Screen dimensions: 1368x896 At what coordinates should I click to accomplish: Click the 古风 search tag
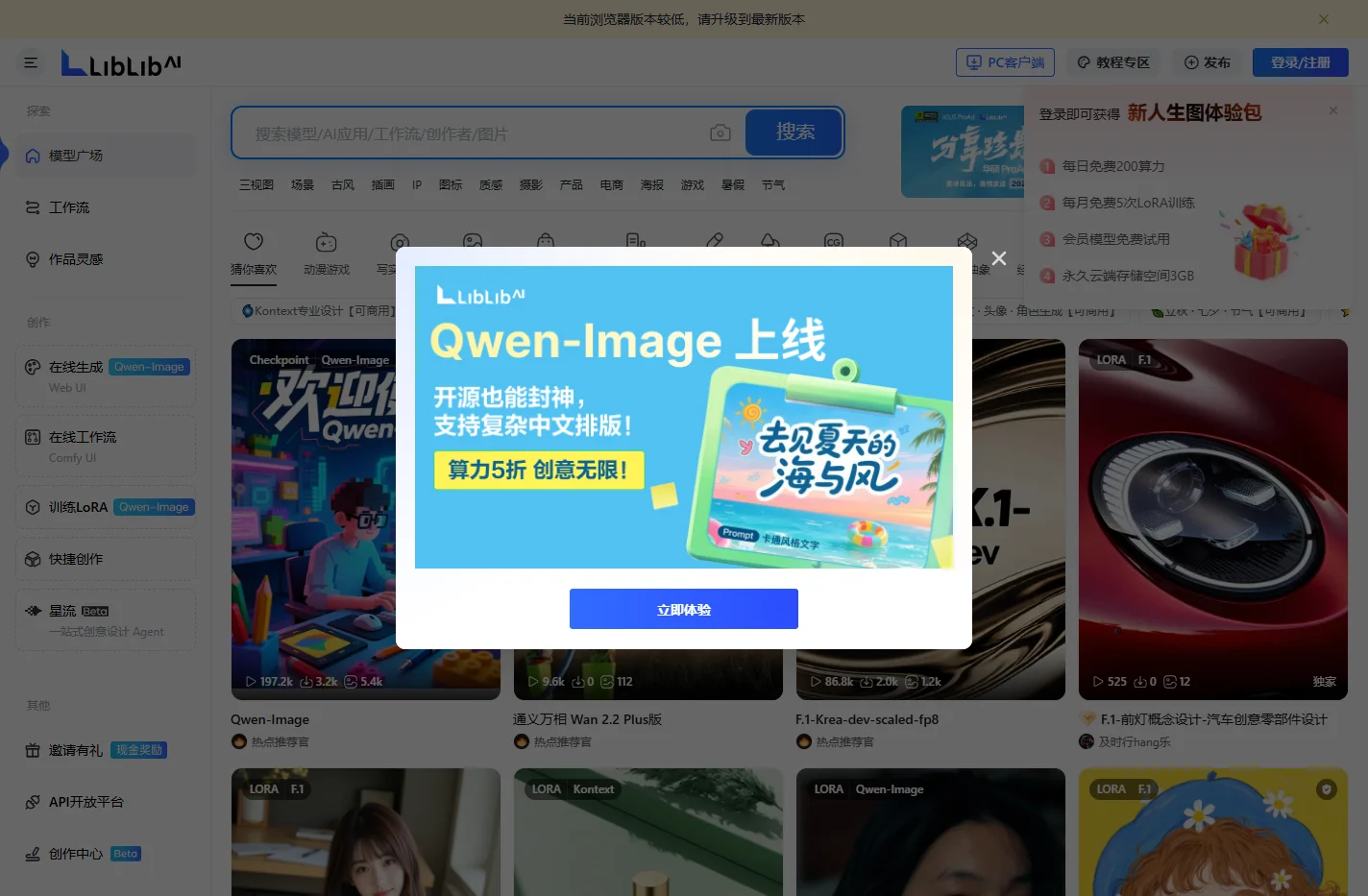click(x=343, y=185)
